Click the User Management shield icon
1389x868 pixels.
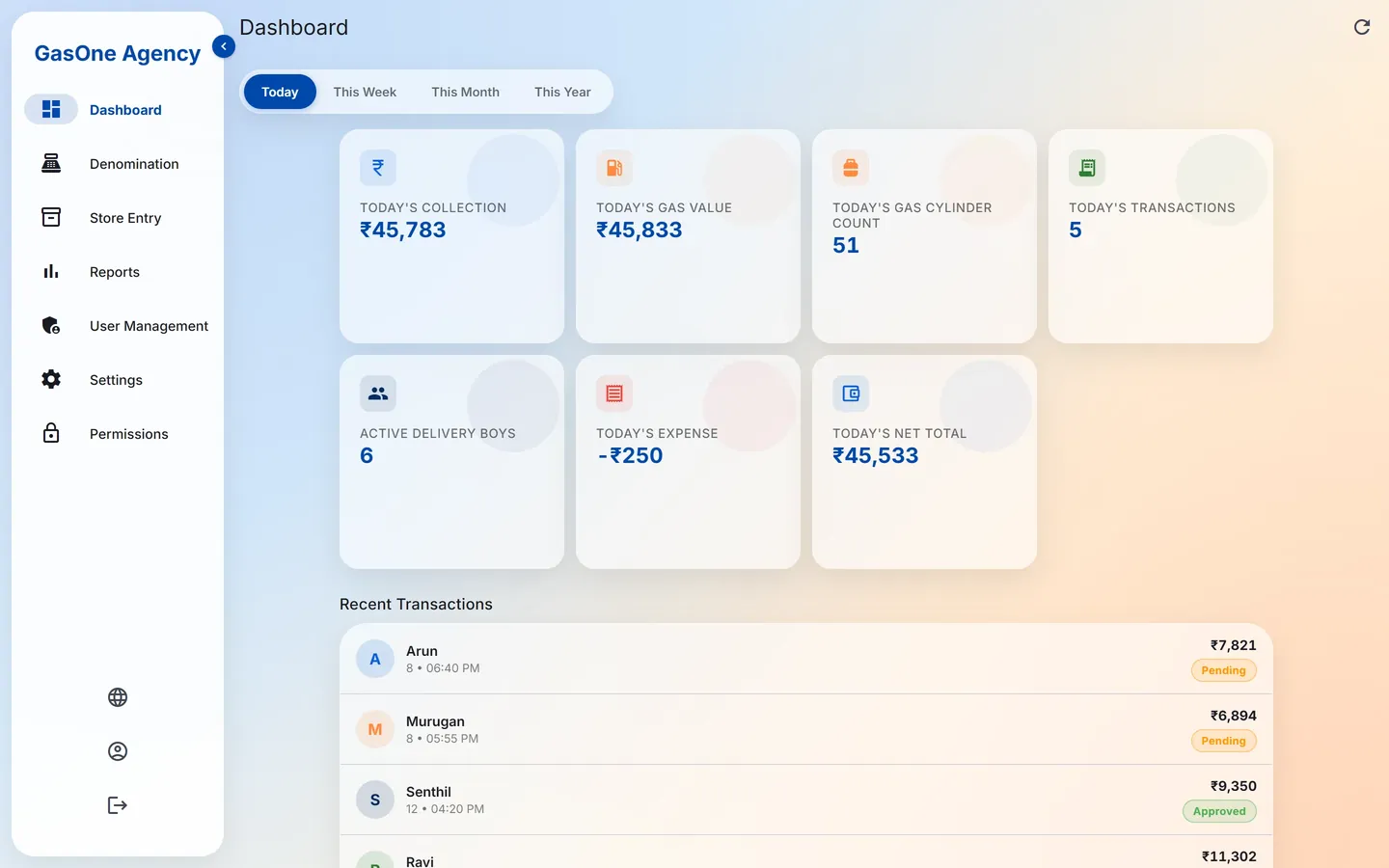[x=51, y=326]
